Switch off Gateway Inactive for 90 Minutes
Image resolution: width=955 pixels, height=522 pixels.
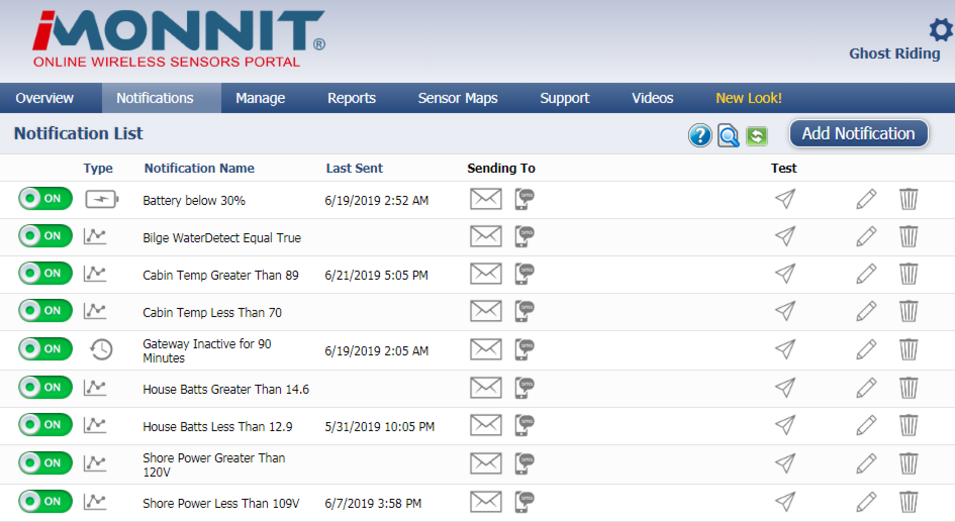45,348
